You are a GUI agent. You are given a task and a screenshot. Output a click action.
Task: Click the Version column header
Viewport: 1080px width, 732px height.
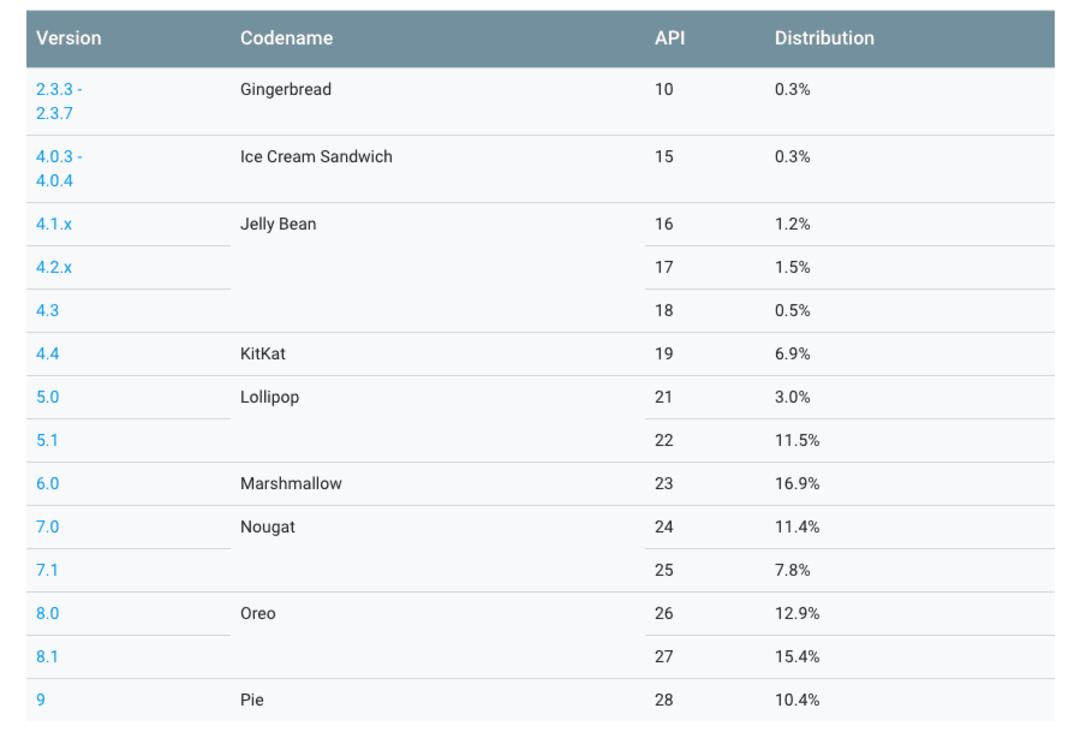click(69, 39)
